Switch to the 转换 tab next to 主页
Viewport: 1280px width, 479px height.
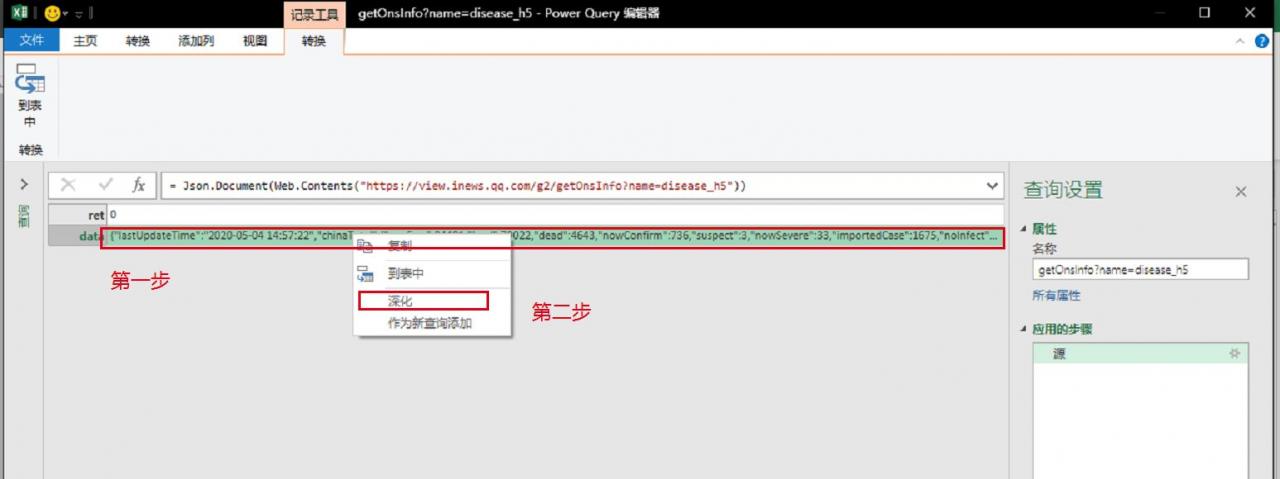(138, 41)
